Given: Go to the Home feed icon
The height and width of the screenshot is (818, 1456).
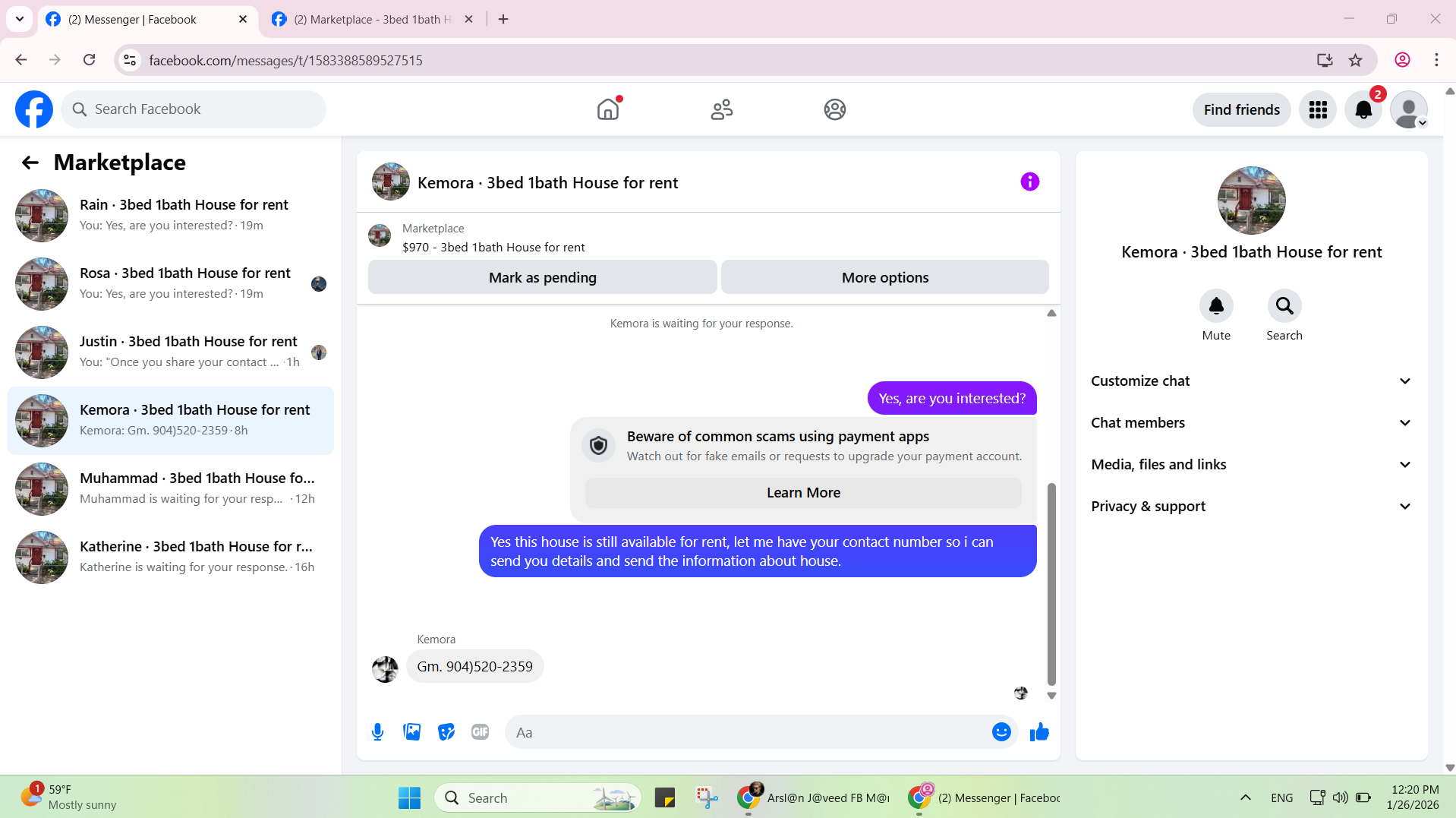Looking at the screenshot, I should [x=608, y=109].
